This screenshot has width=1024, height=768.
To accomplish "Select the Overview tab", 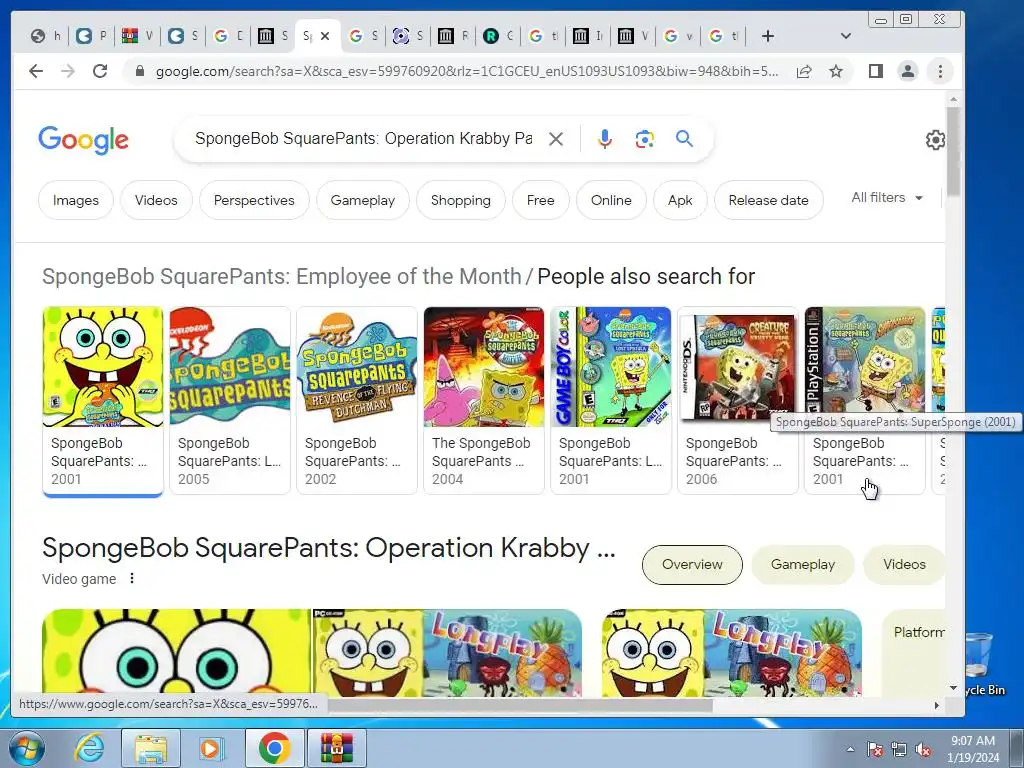I will (692, 565).
